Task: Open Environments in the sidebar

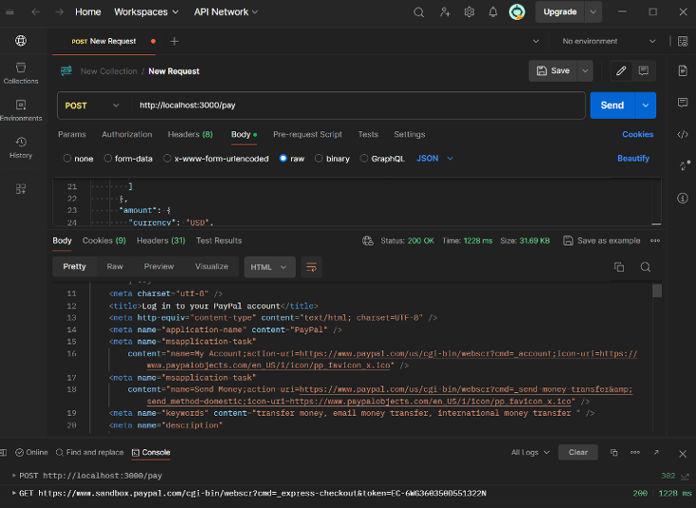Action: (20, 111)
